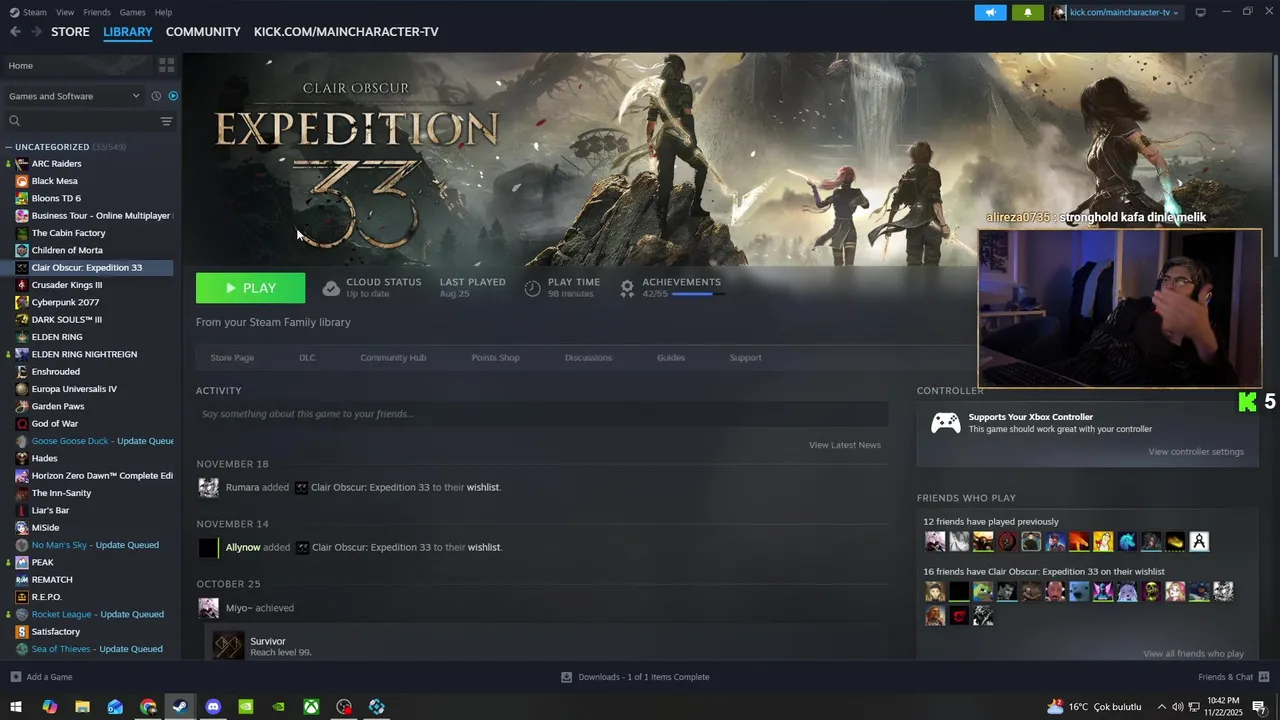Go back with the back arrow
Image resolution: width=1280 pixels, height=720 pixels.
tap(15, 32)
